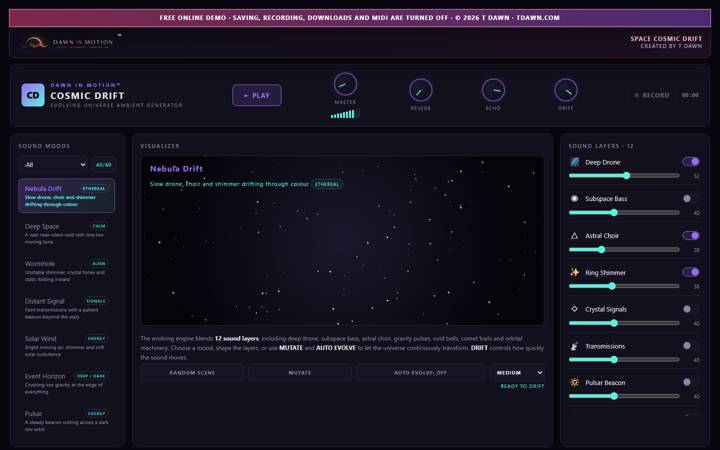Click the master level meter bars

[344, 114]
